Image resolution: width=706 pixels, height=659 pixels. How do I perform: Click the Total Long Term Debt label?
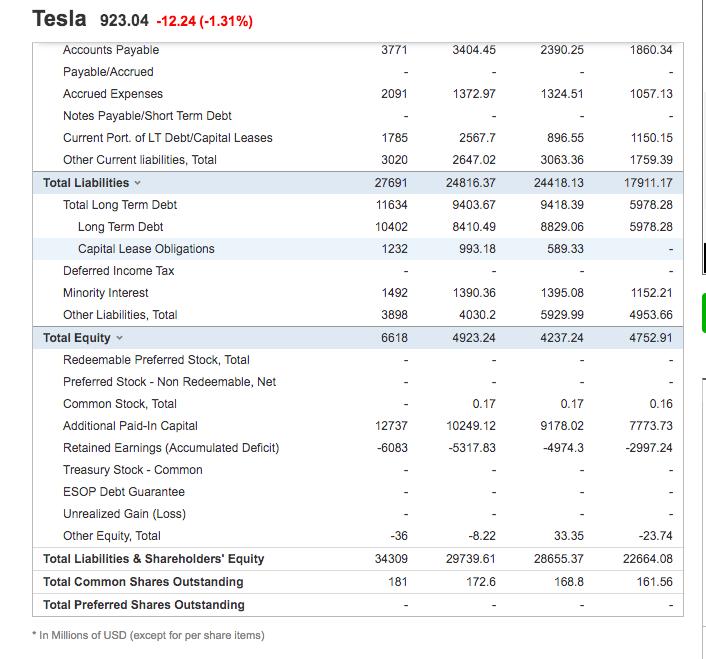pos(120,205)
